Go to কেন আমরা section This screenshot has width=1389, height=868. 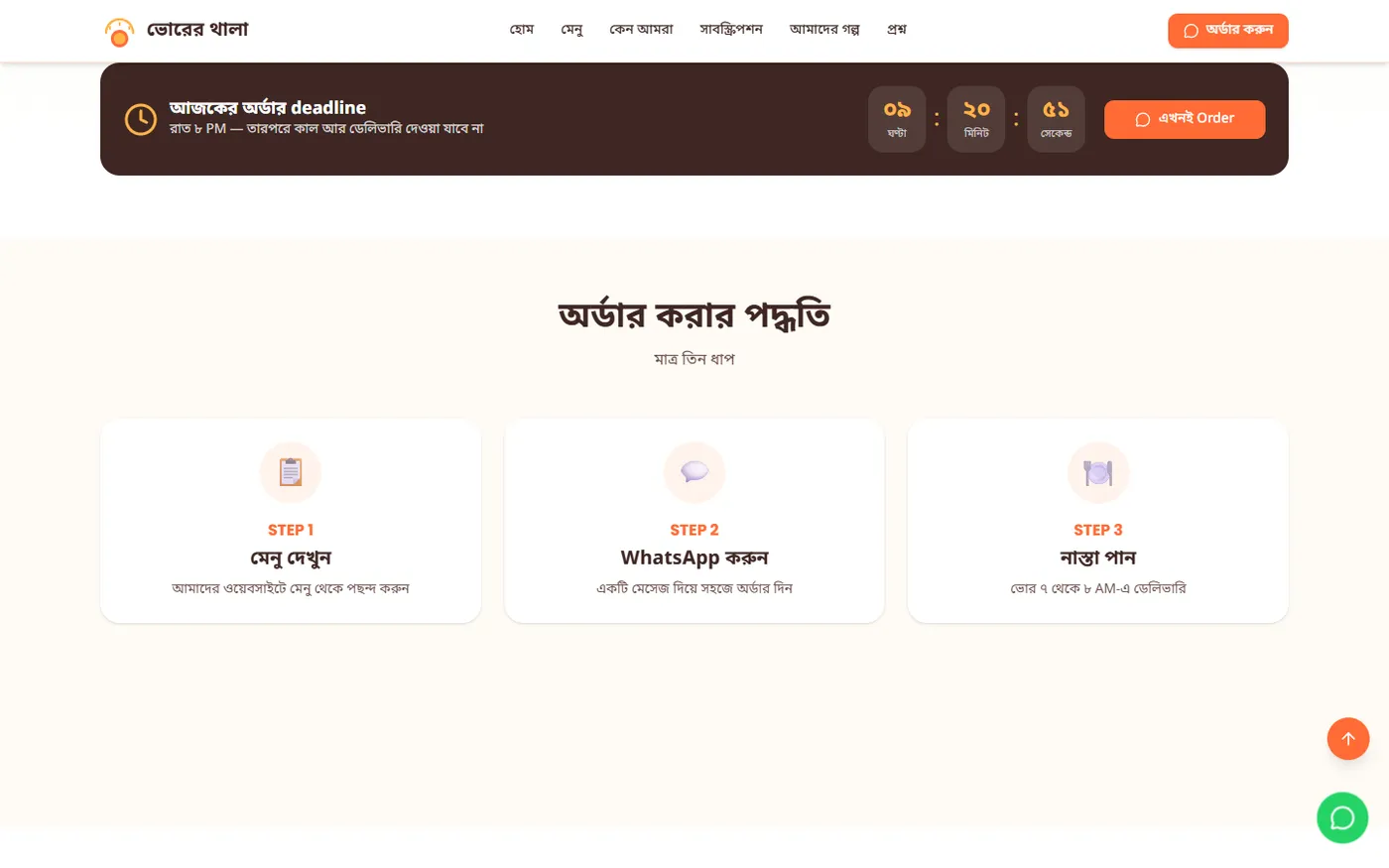pyautogui.click(x=641, y=30)
